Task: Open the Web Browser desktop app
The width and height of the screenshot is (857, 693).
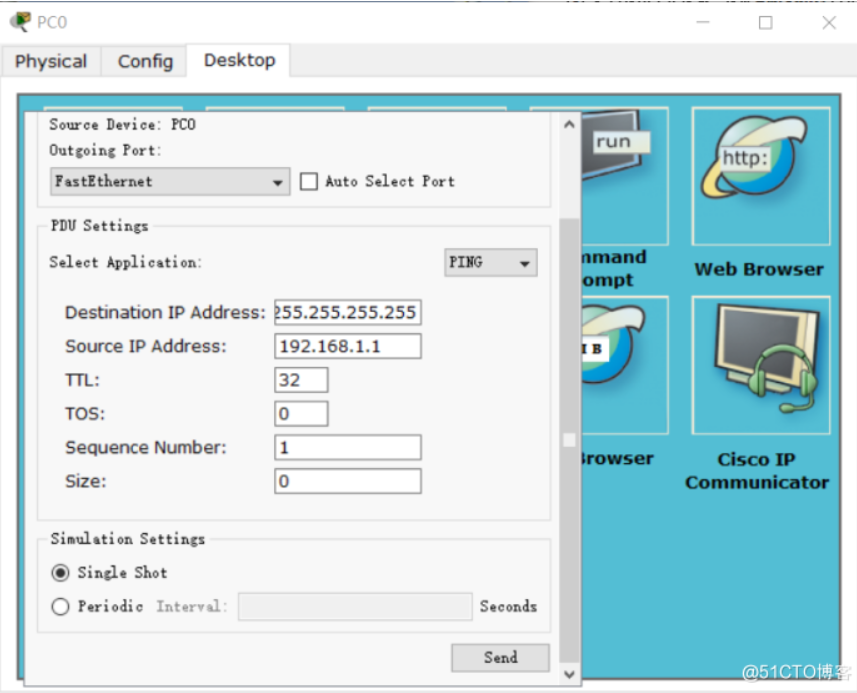Action: pos(761,176)
